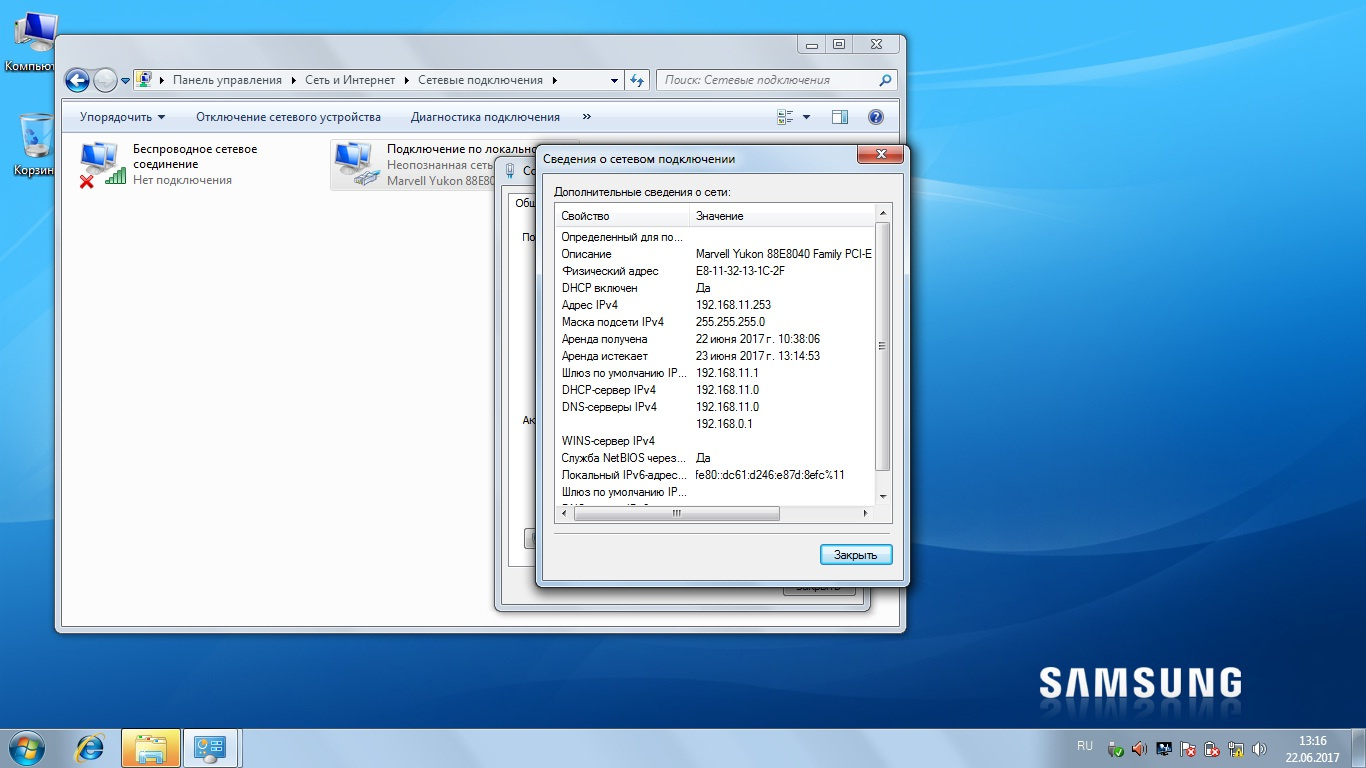This screenshot has height=768, width=1366.
Task: Select the Аренда получена row
Action: (x=715, y=339)
